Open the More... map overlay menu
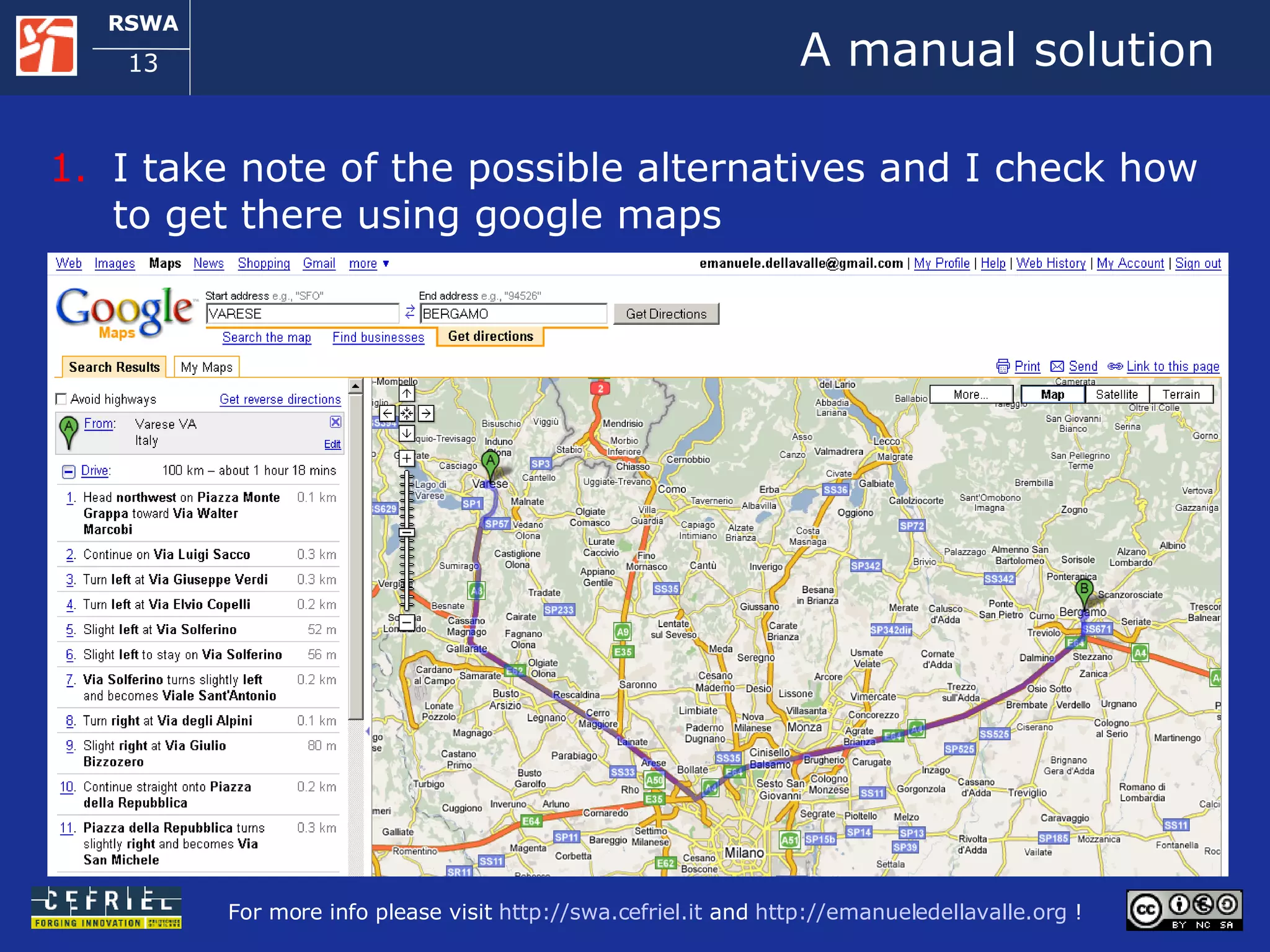The width and height of the screenshot is (1270, 952). pyautogui.click(x=971, y=394)
